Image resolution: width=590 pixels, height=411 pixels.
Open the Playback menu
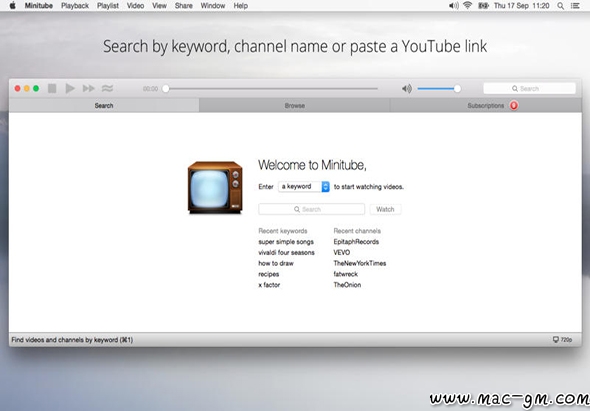pyautogui.click(x=75, y=6)
